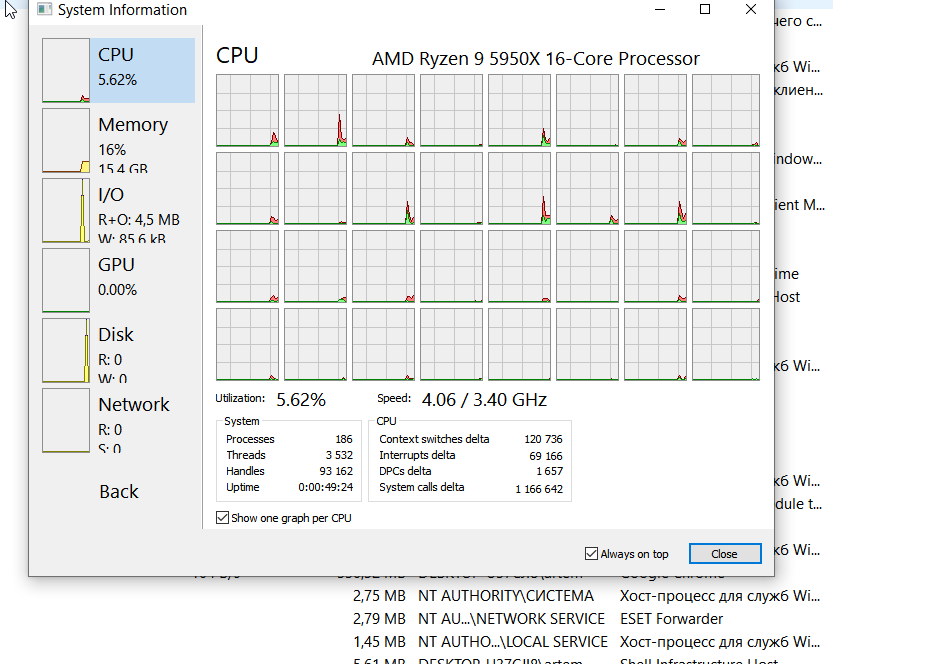The width and height of the screenshot is (945, 664).
Task: Click the System Information title bar icon
Action: tap(44, 9)
